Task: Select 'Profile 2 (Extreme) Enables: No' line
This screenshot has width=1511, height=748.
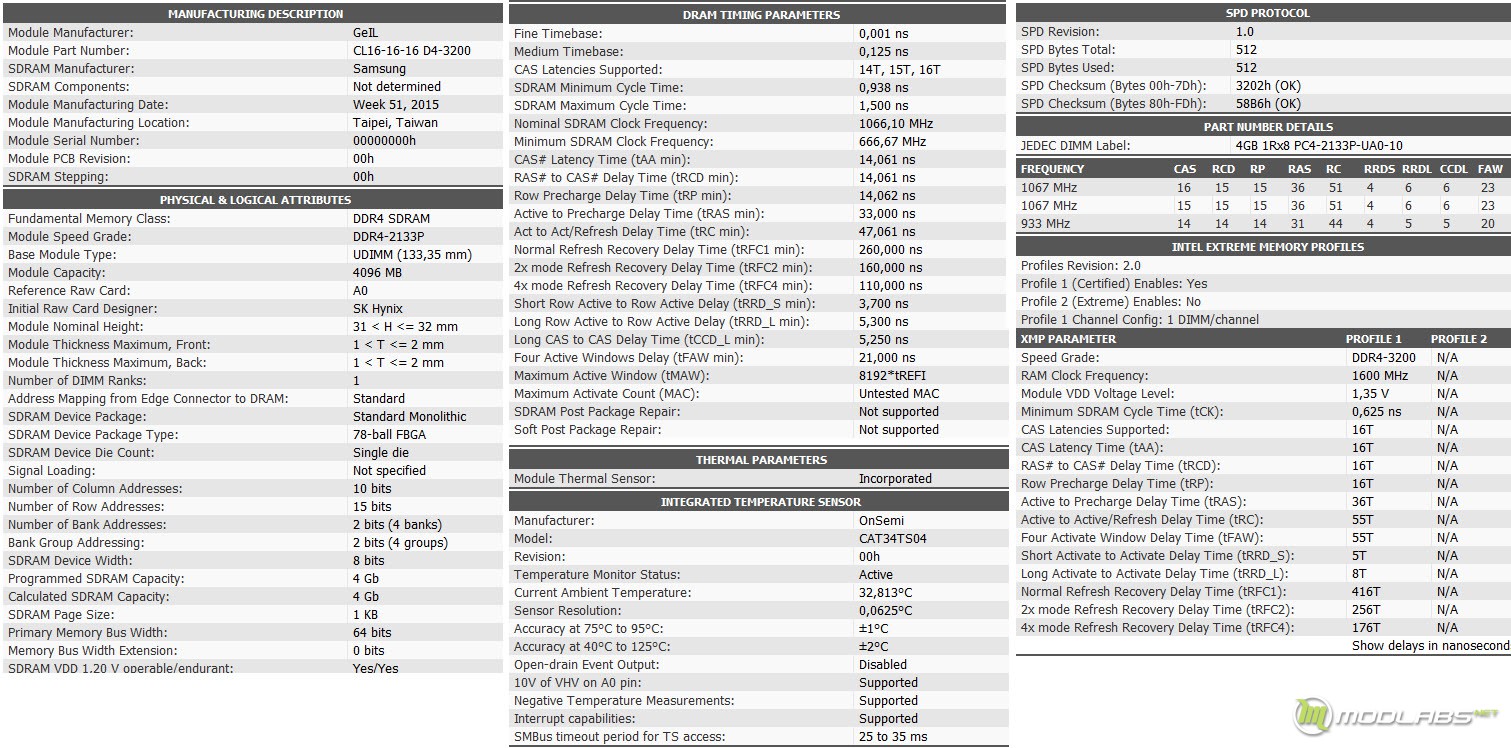Action: (x=1111, y=302)
